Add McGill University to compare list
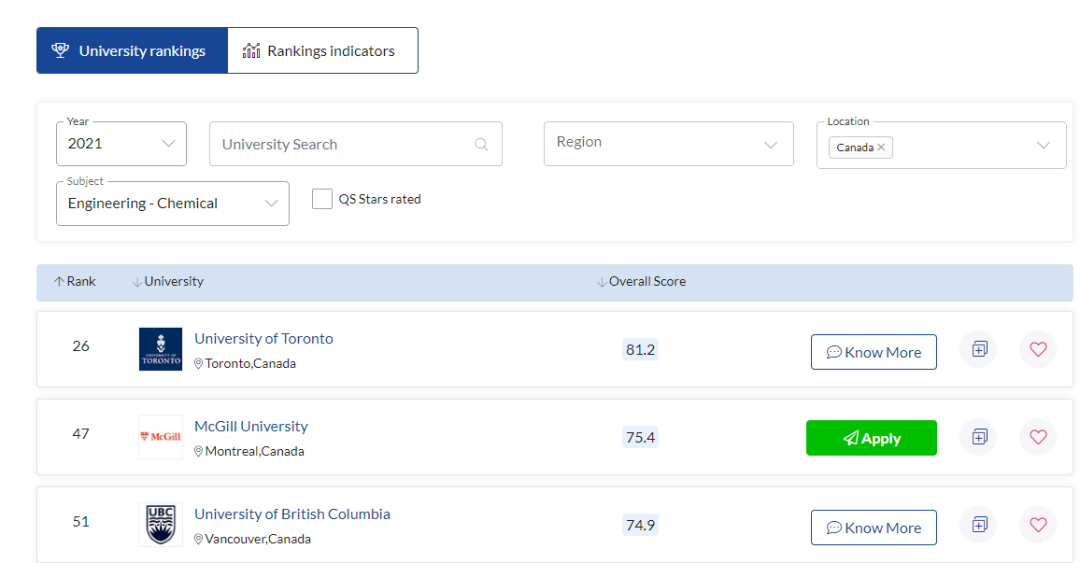Viewport: 1080px width, 563px height. pos(979,437)
